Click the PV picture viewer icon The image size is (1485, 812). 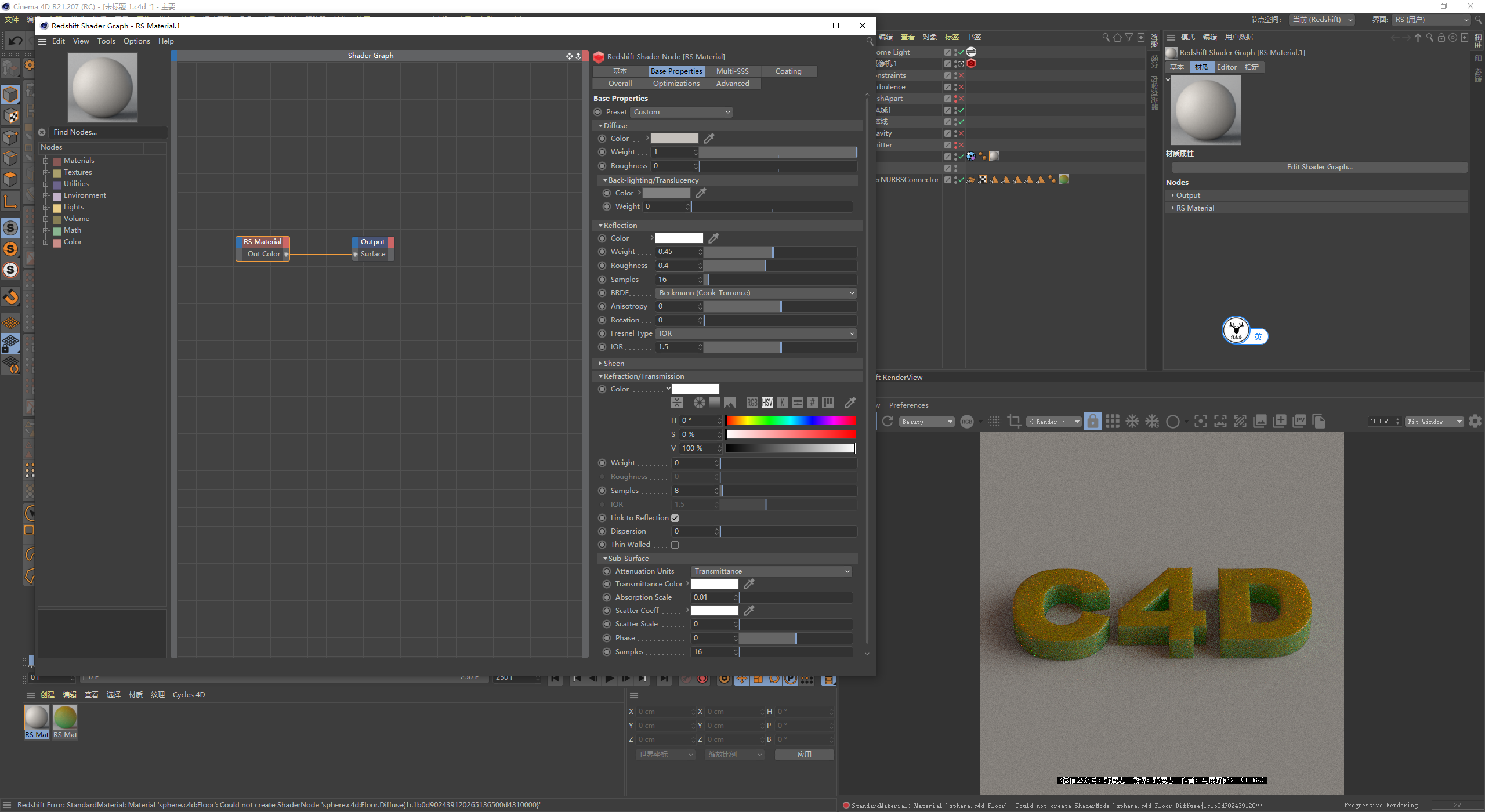1299,422
